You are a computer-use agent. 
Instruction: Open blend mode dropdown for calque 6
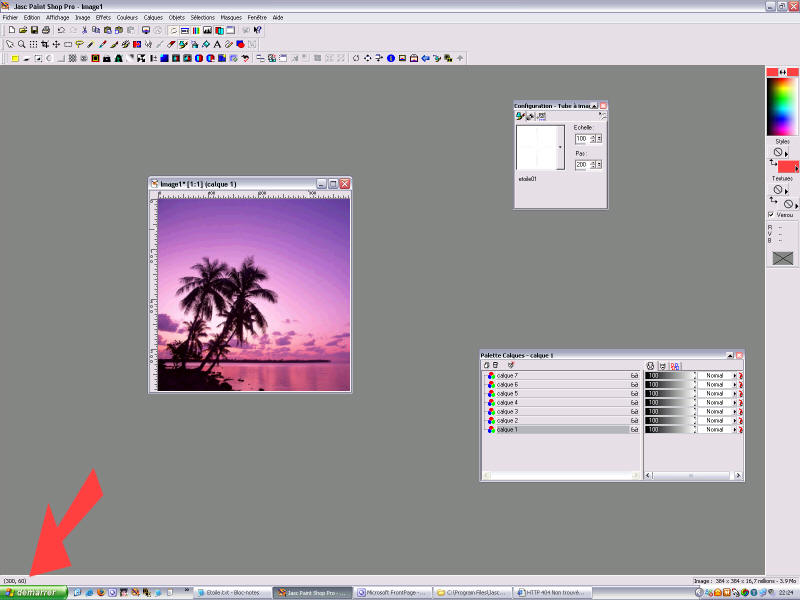pos(717,385)
